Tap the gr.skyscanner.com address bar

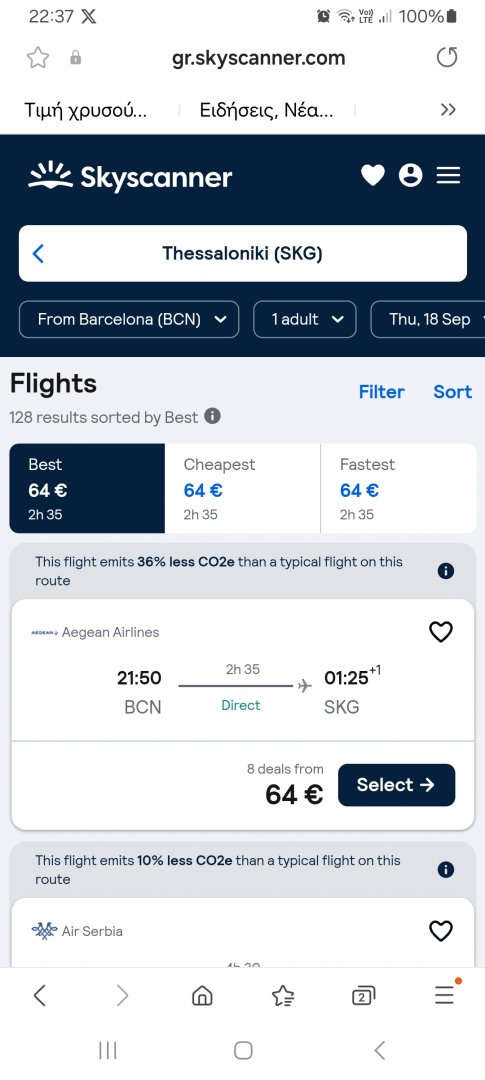(258, 58)
